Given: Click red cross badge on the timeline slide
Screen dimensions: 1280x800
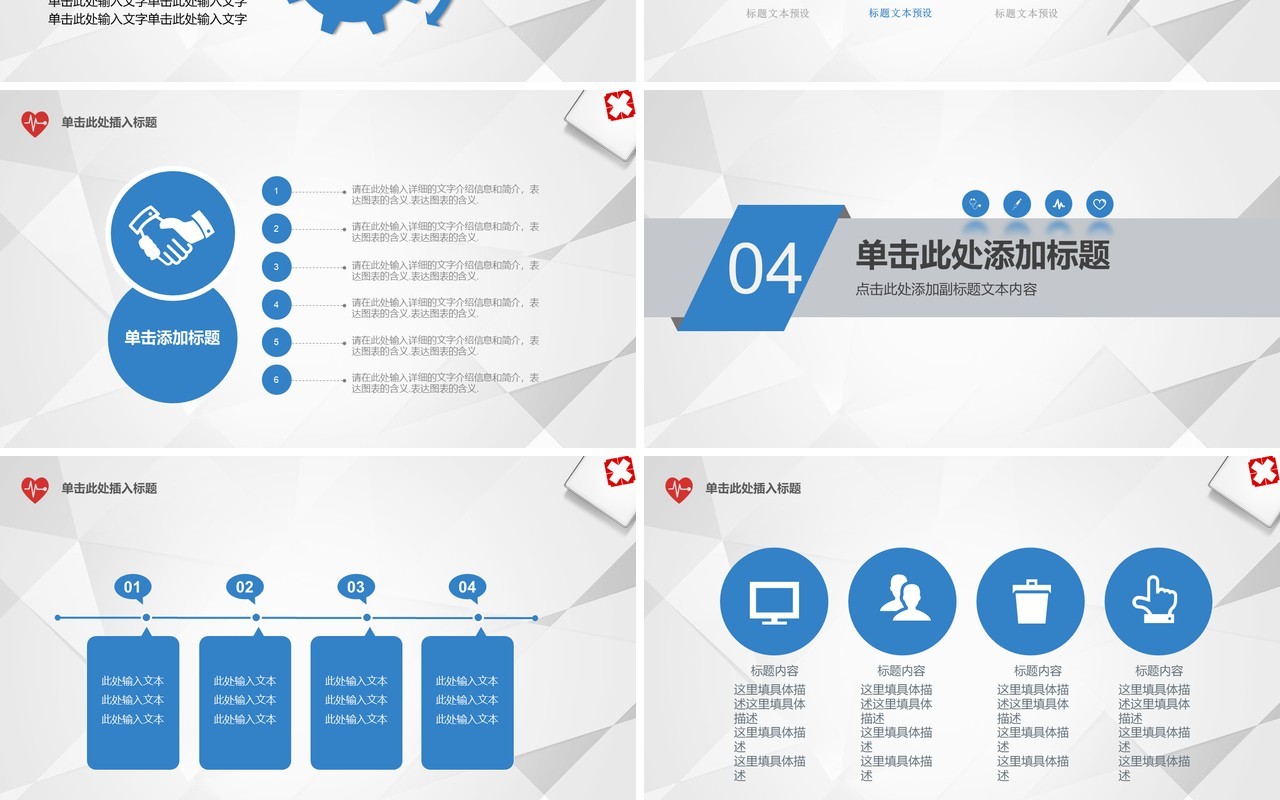Looking at the screenshot, I should [619, 471].
